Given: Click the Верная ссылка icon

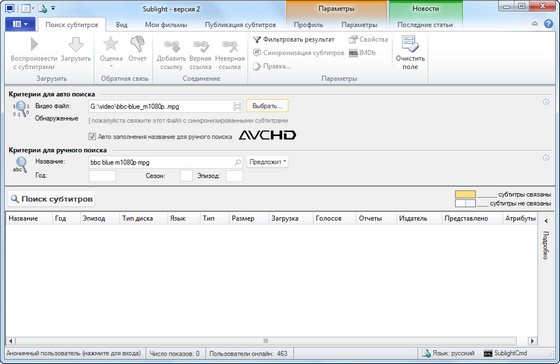Looking at the screenshot, I should [200, 46].
